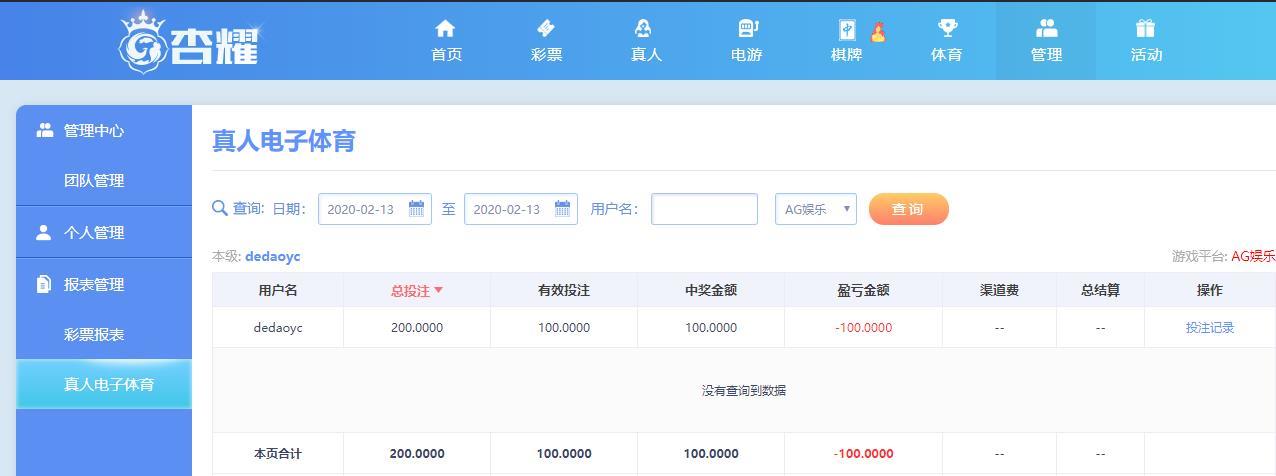Open the end date calendar picker icon
The width and height of the screenshot is (1276, 476).
[562, 208]
